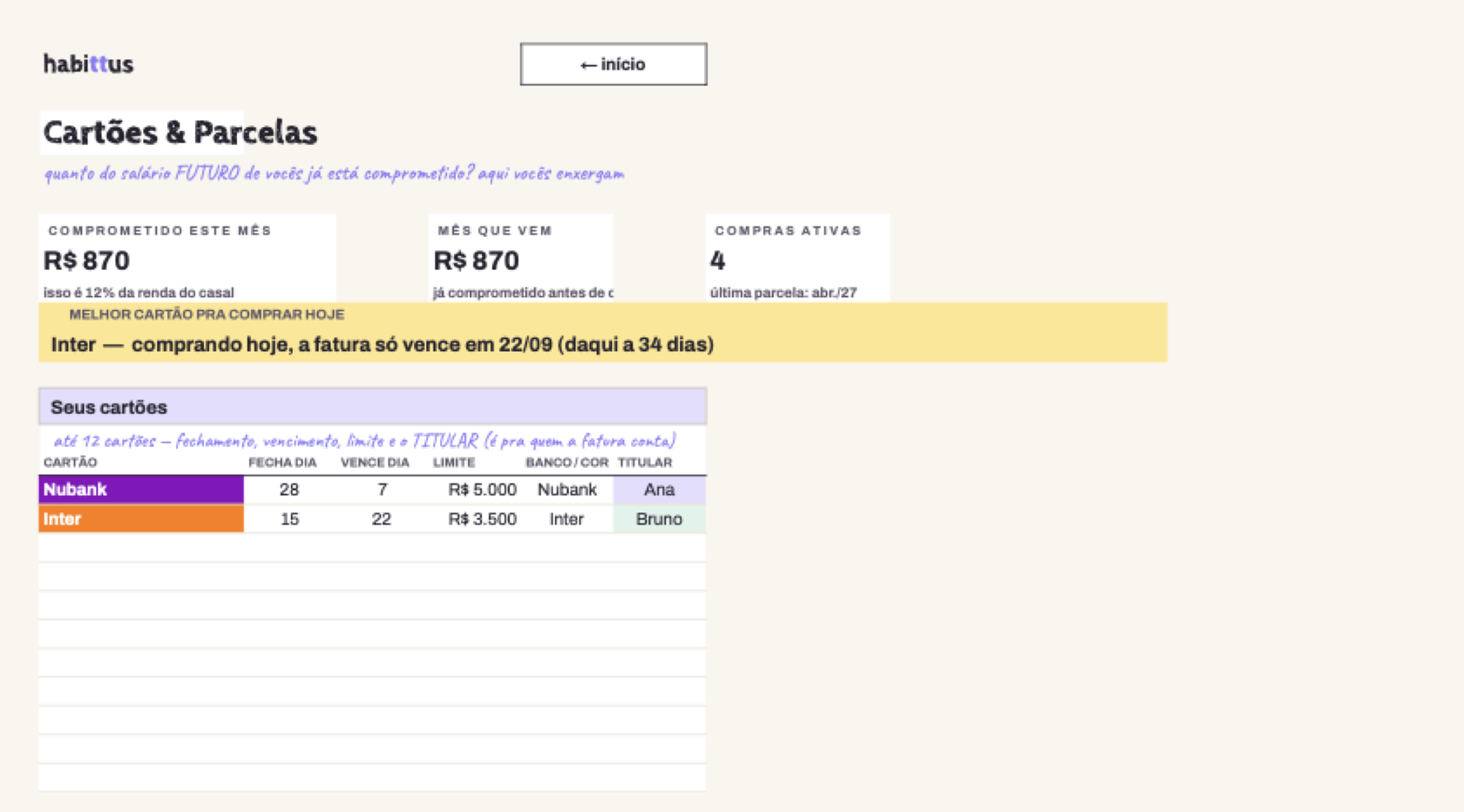Edit Nubank closing day 28 cell
Image resolution: width=1464 pixels, height=812 pixels.
point(289,490)
